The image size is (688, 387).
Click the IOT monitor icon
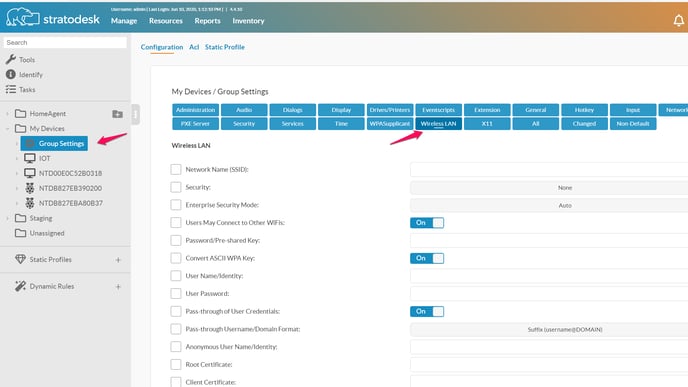pyautogui.click(x=30, y=158)
